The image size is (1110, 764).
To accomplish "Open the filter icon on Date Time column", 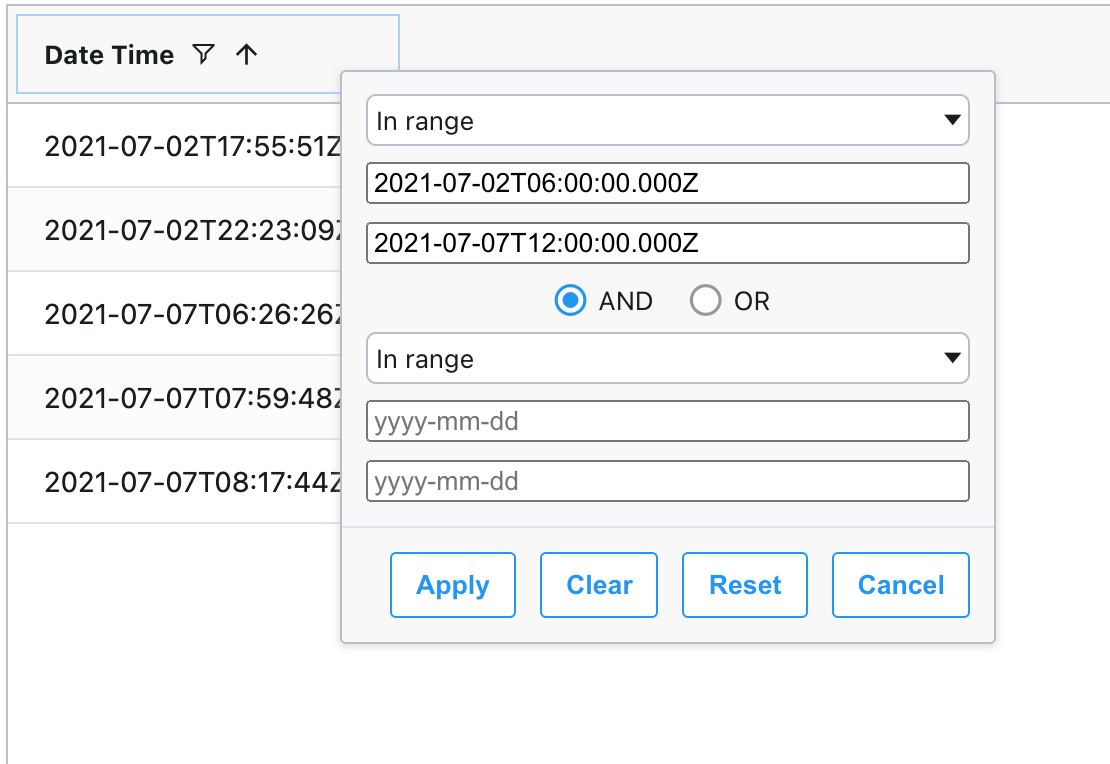I will (x=203, y=55).
